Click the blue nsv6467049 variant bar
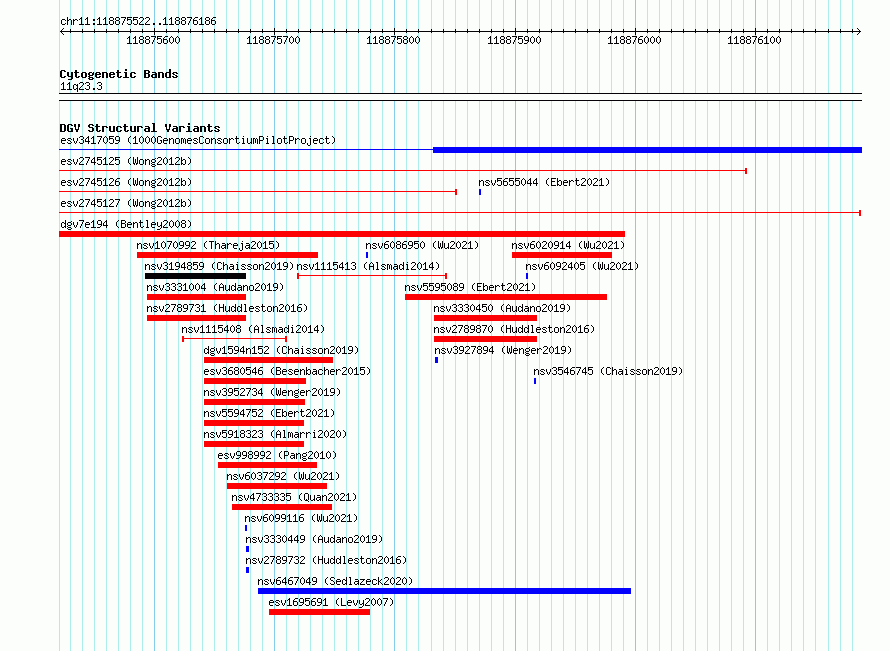The height and width of the screenshot is (651, 890). (444, 591)
